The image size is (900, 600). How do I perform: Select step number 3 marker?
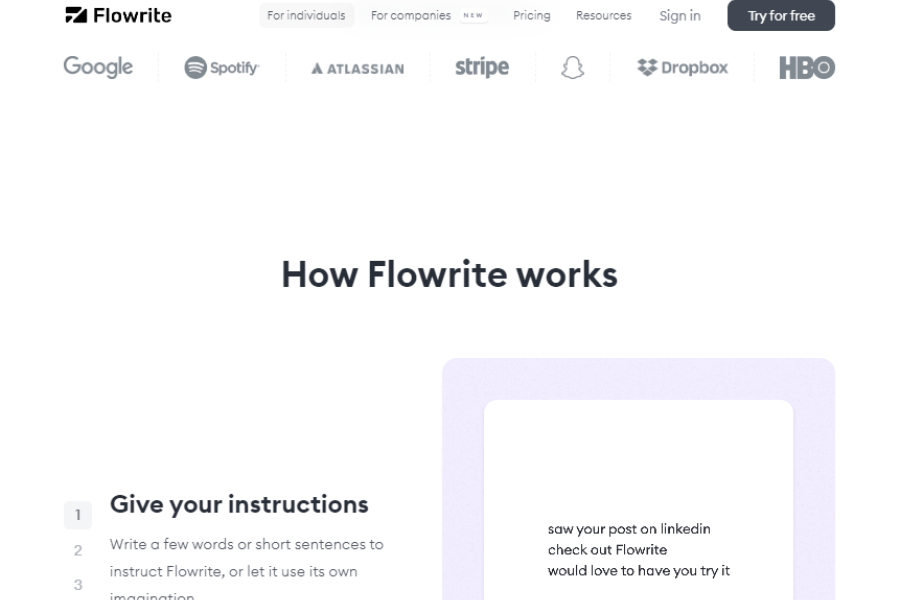(78, 585)
